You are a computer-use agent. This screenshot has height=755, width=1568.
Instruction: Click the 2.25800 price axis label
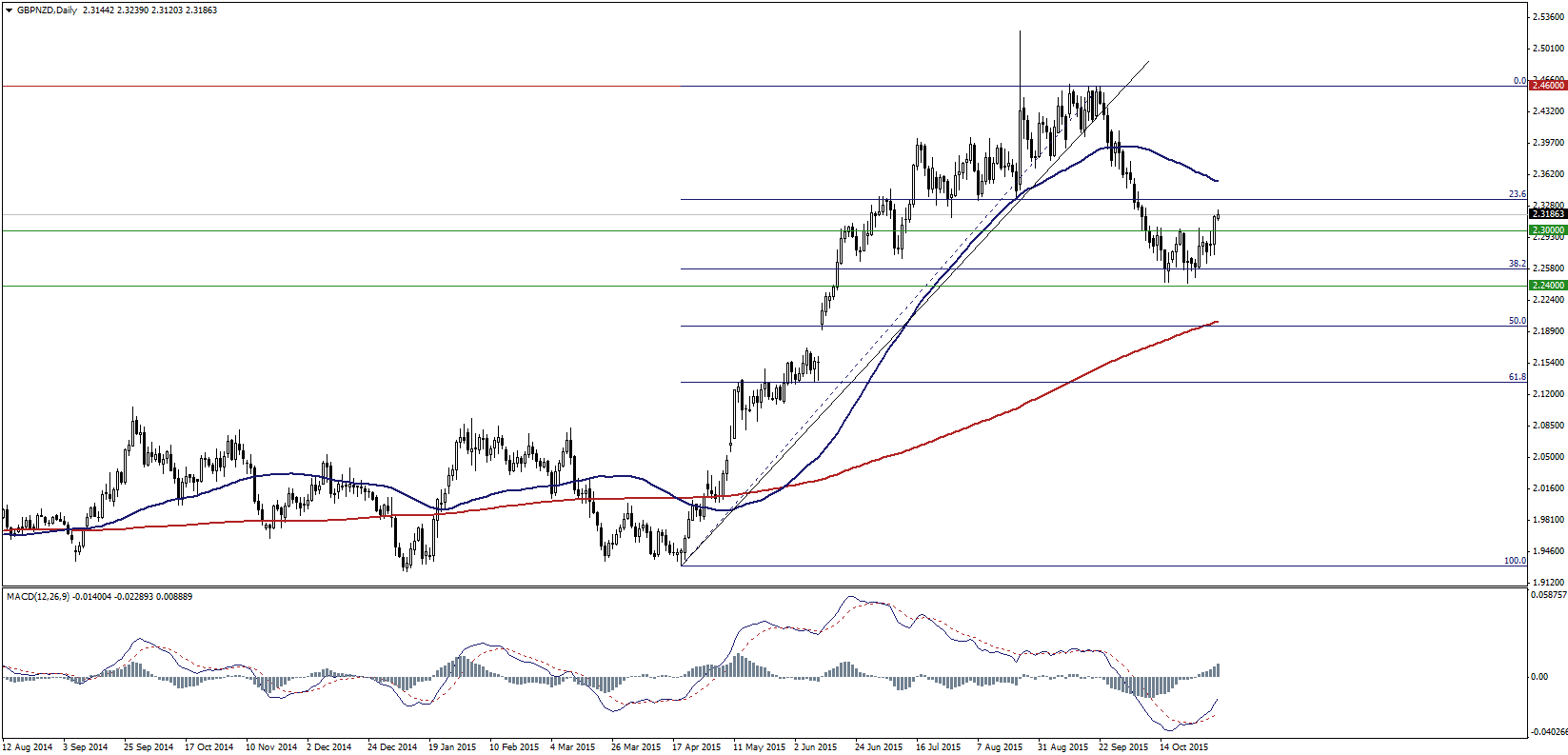1548,268
